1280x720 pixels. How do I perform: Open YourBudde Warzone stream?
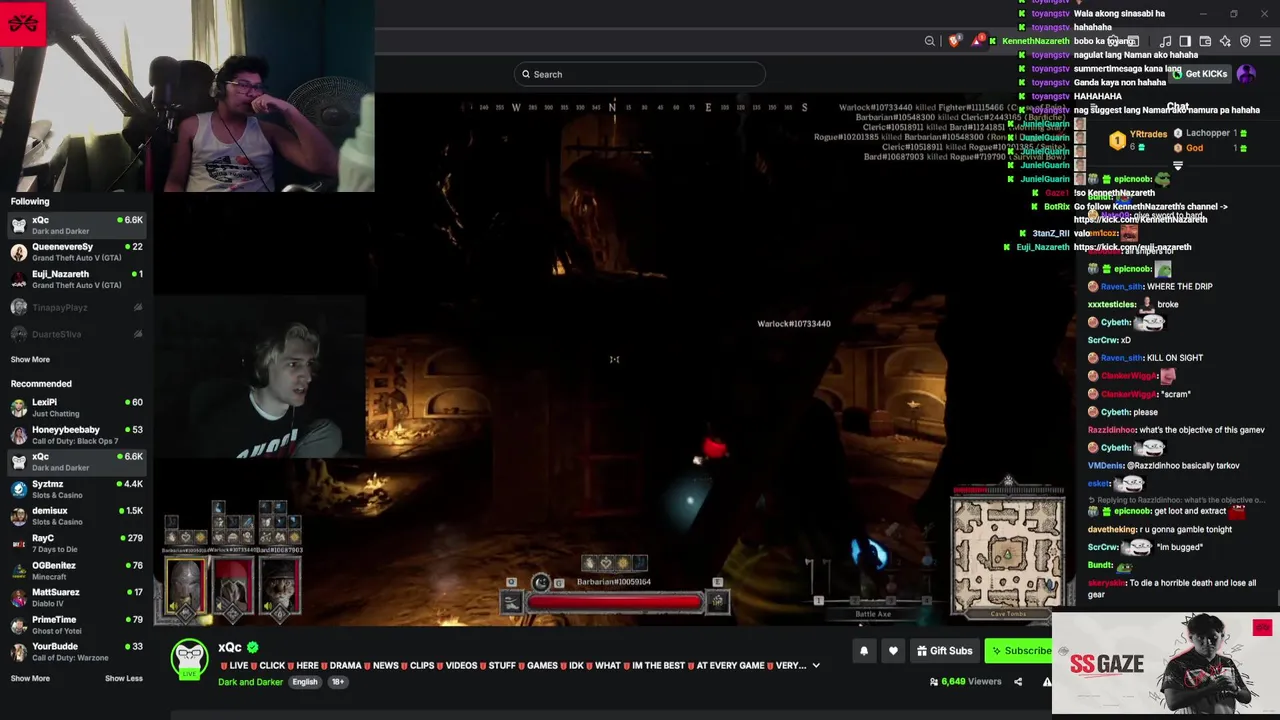point(76,652)
